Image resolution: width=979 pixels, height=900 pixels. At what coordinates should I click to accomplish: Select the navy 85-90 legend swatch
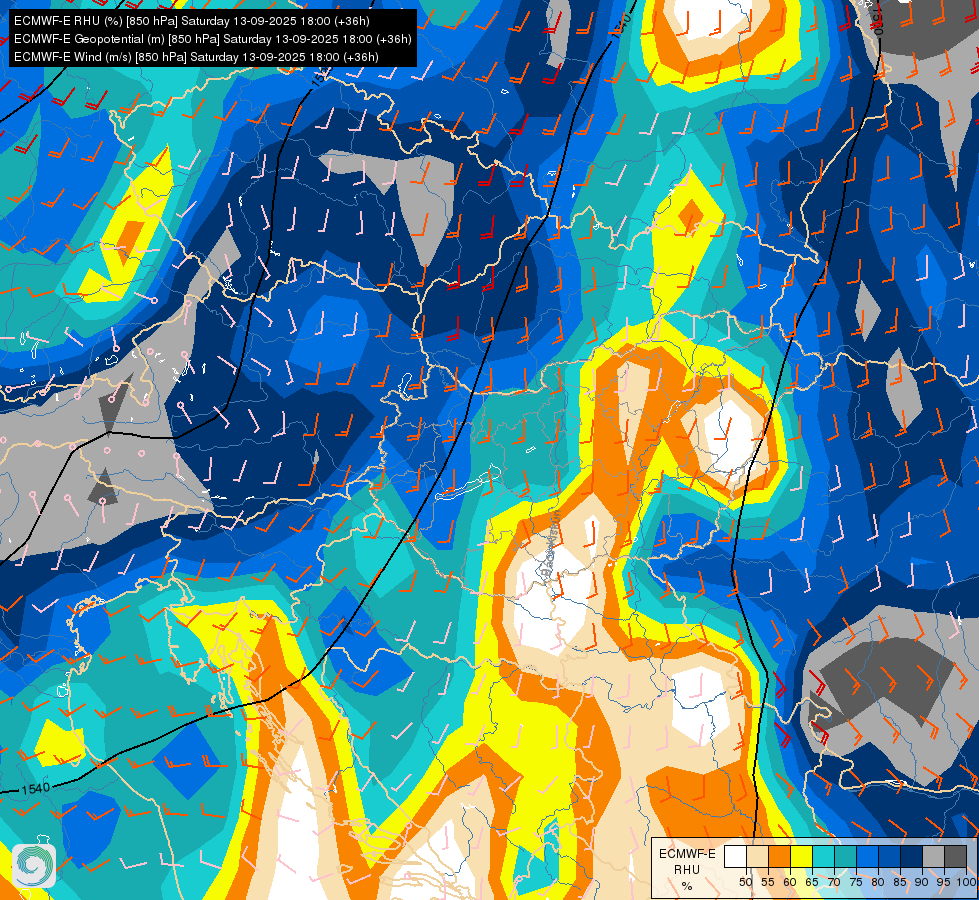click(x=912, y=856)
